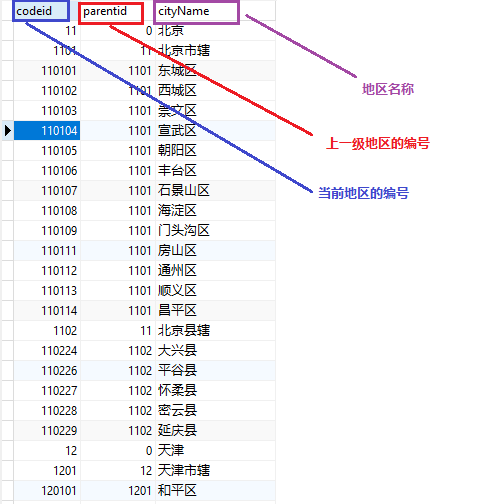Select the 北京县辖 city name cell
Screen dimensions: 496x504
pos(215,330)
